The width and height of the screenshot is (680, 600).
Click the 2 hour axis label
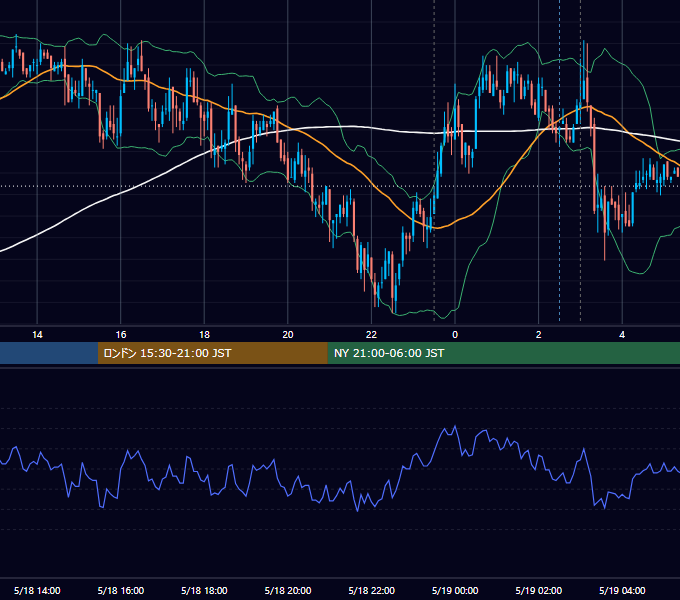539,335
